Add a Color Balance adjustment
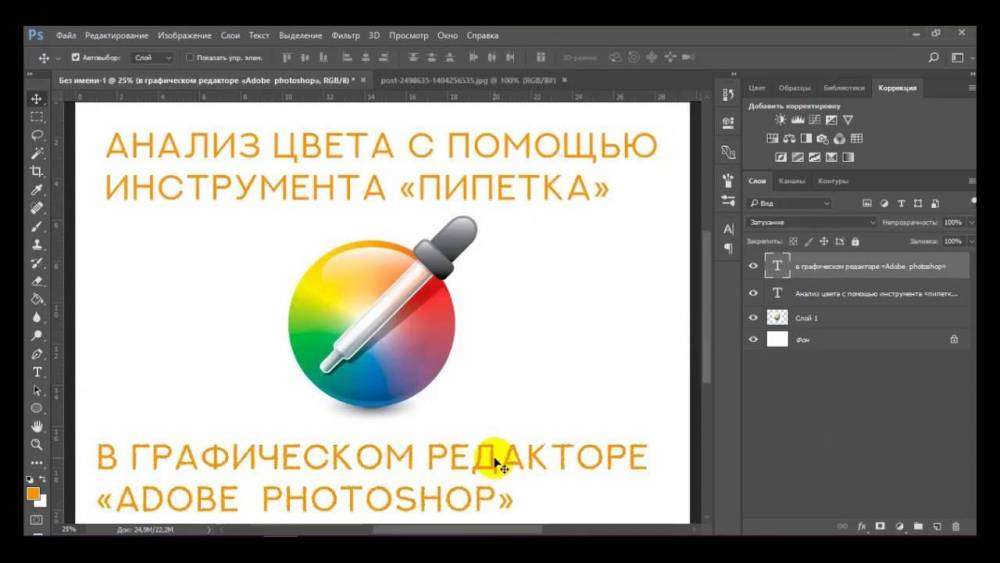Viewport: 1000px width, 563px height. (x=789, y=138)
